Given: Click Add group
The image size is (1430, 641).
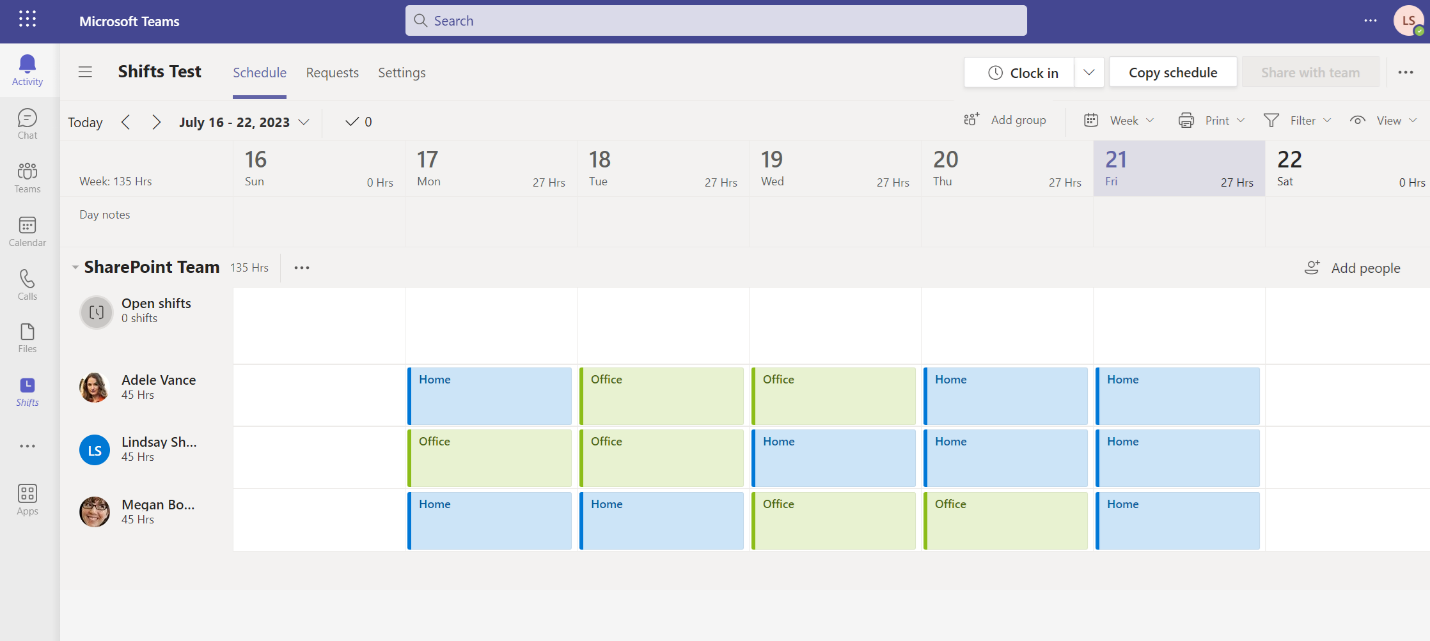Looking at the screenshot, I should (1005, 120).
